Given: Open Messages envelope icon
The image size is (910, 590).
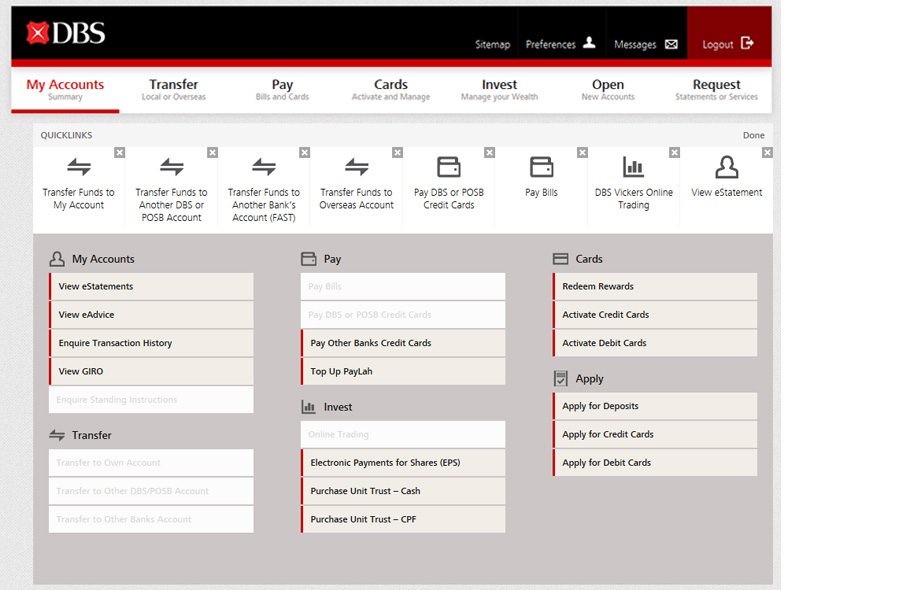Looking at the screenshot, I should point(671,44).
